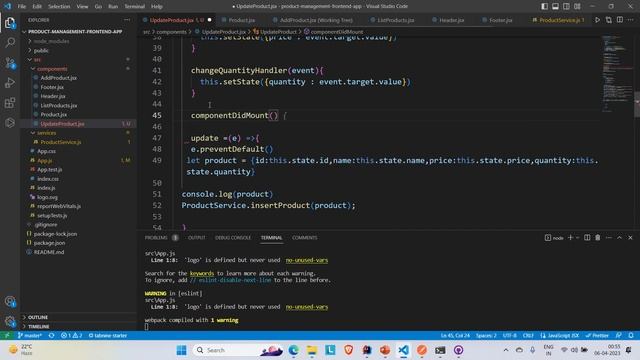Screen dimensions: 640x360
Task: Open the File menu
Action: (22, 7)
